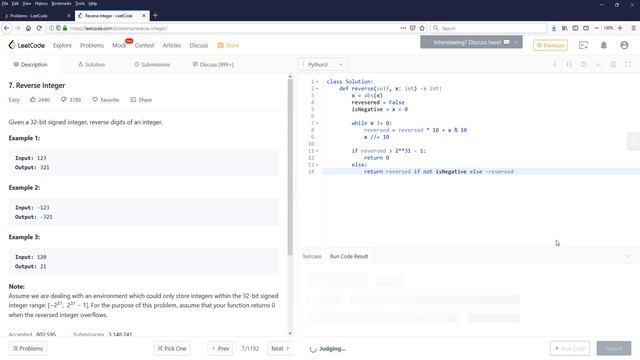This screenshot has height=360, width=640.
Task: Open the Python3 language dropdown
Action: click(323, 64)
